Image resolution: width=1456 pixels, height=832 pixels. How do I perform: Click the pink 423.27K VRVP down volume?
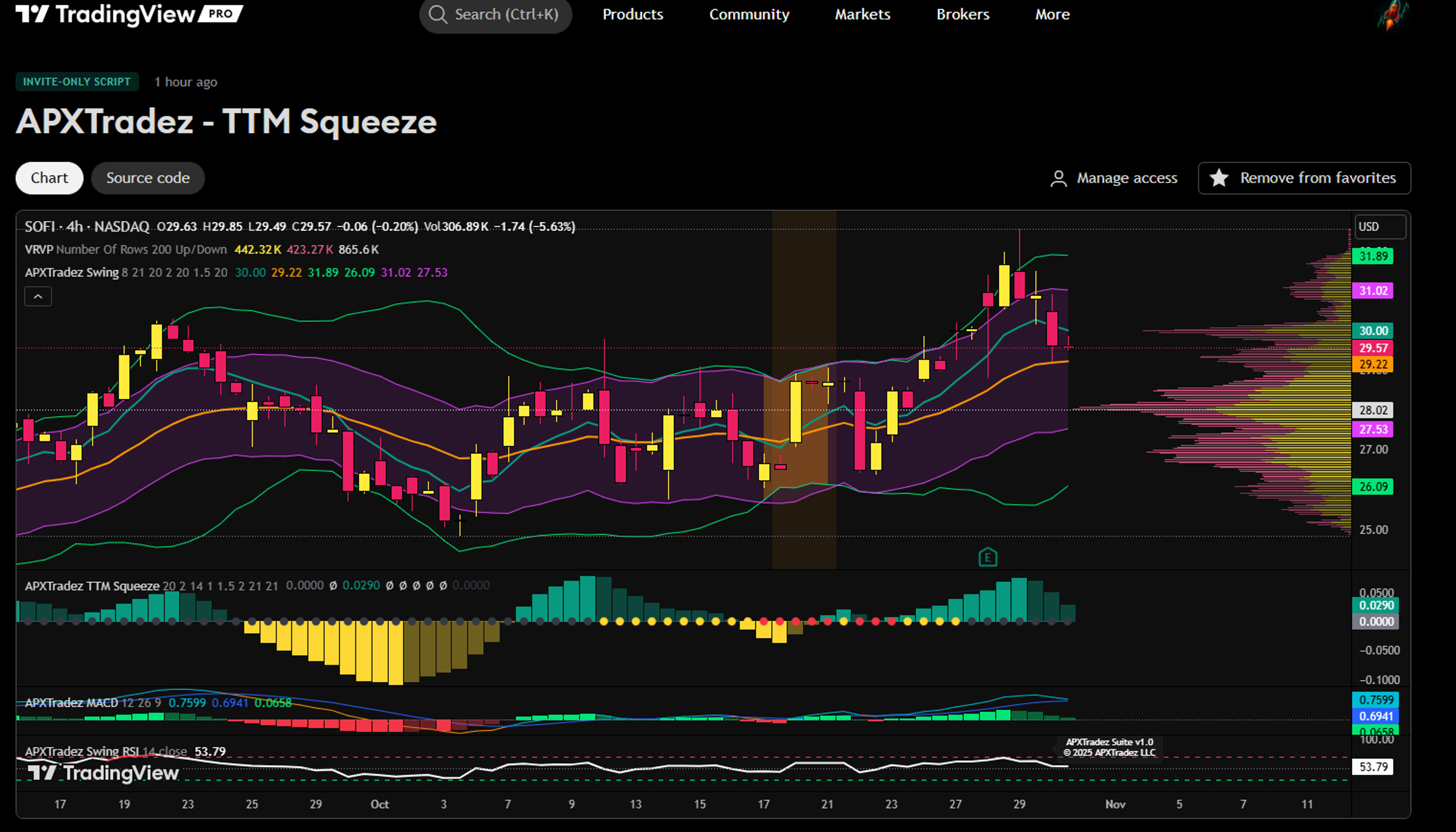[310, 250]
